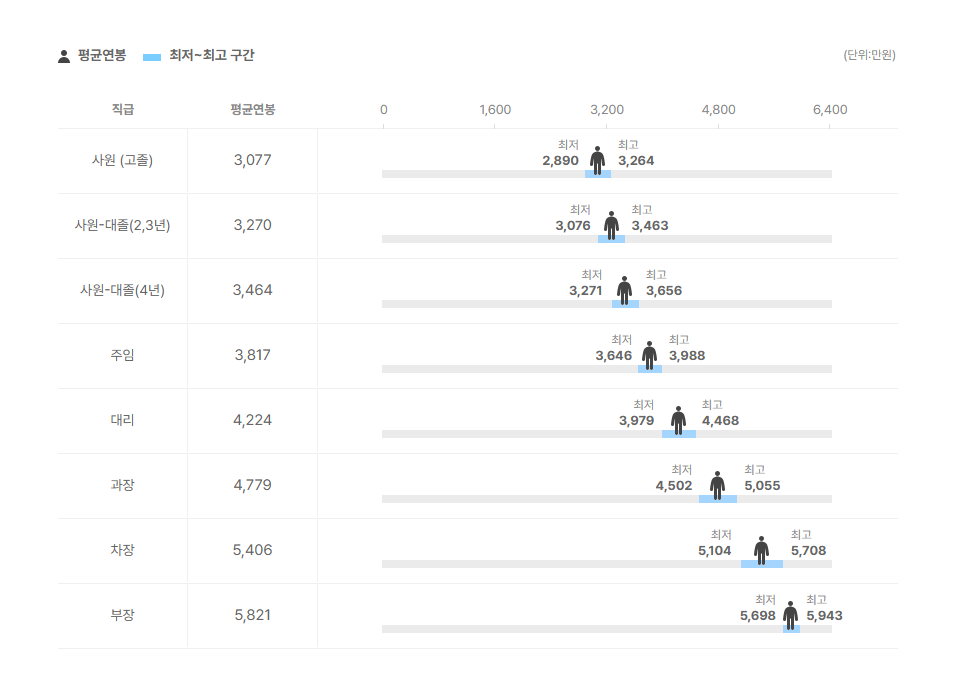
Task: Click the person icon in the 사원-대졸(2,3년) row
Action: [x=611, y=225]
